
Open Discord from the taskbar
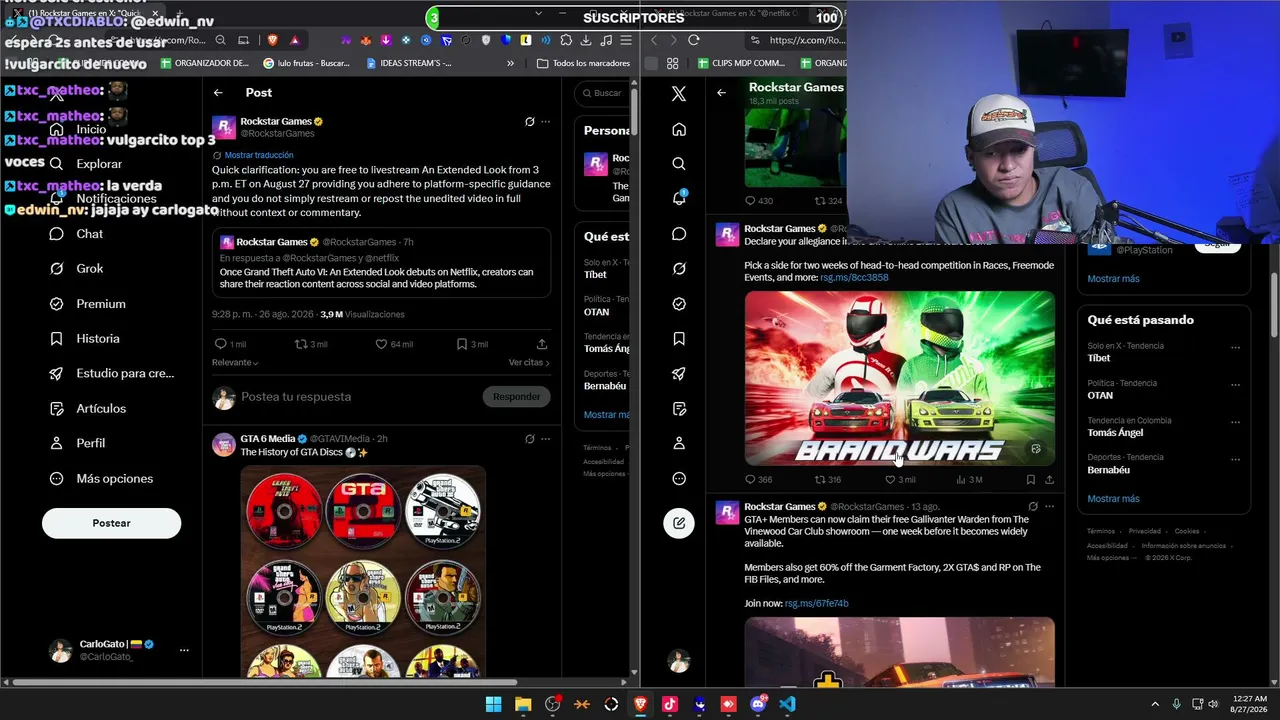point(758,704)
